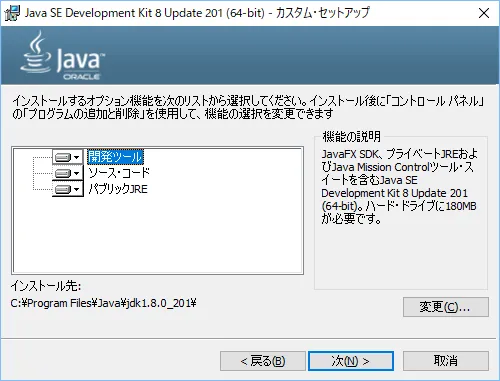Open the 開発ツール feature install dropdown
The width and height of the screenshot is (500, 381).
pyautogui.click(x=68, y=157)
